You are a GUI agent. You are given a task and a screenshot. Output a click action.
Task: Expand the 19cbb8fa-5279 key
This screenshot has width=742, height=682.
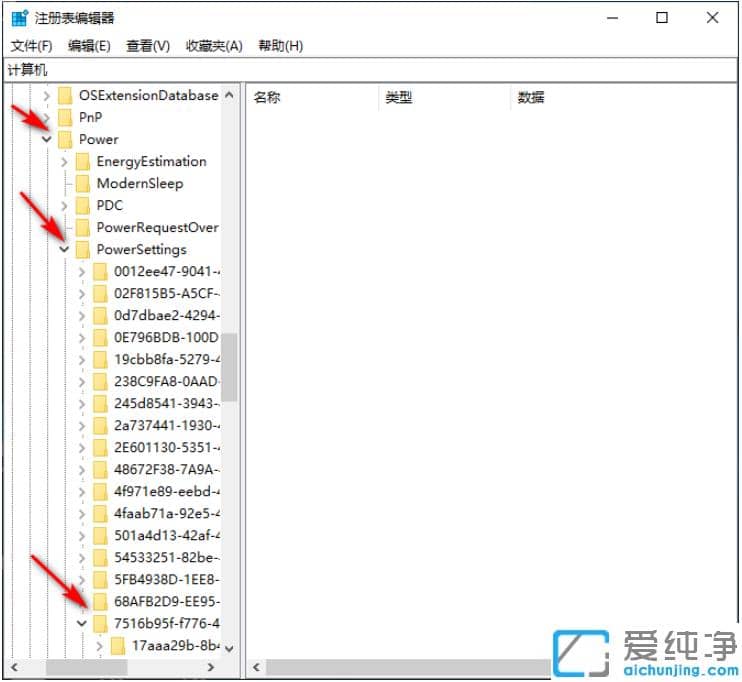point(81,360)
